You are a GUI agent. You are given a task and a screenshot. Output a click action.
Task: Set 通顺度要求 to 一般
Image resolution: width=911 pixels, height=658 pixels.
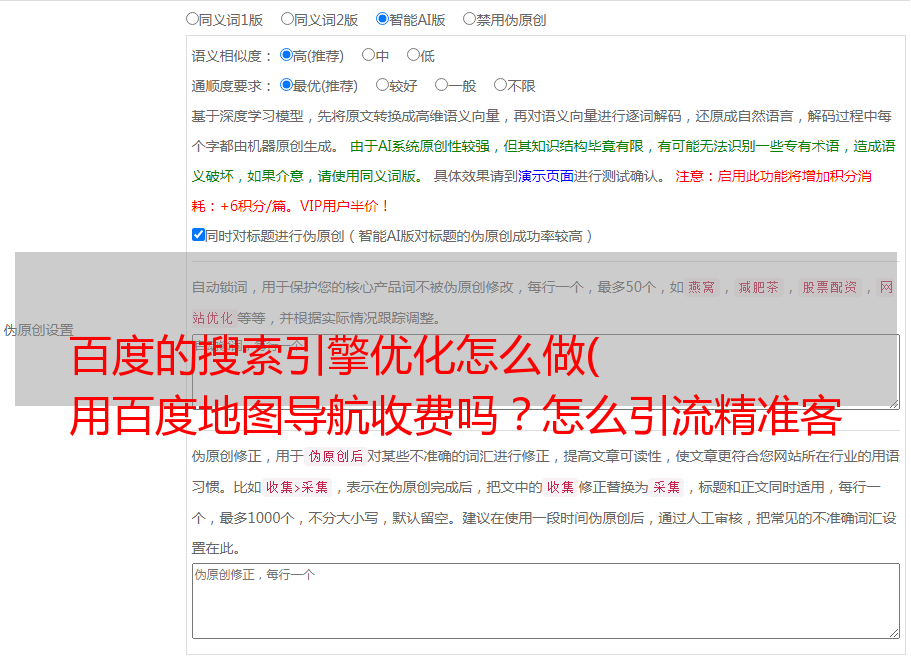441,85
